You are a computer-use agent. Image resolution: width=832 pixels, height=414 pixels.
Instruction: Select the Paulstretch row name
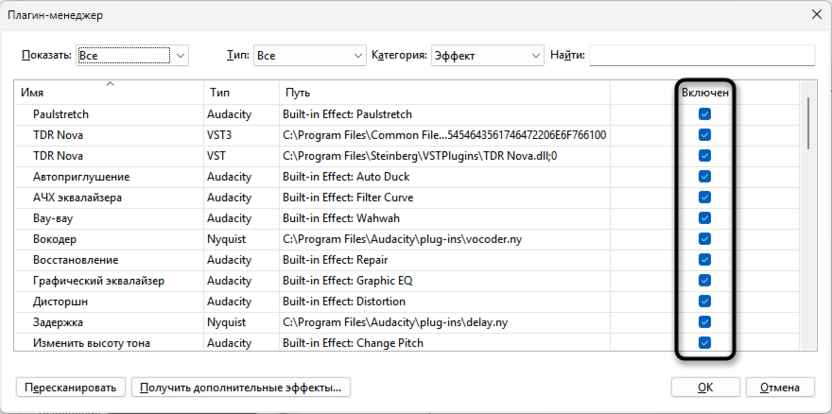point(60,114)
